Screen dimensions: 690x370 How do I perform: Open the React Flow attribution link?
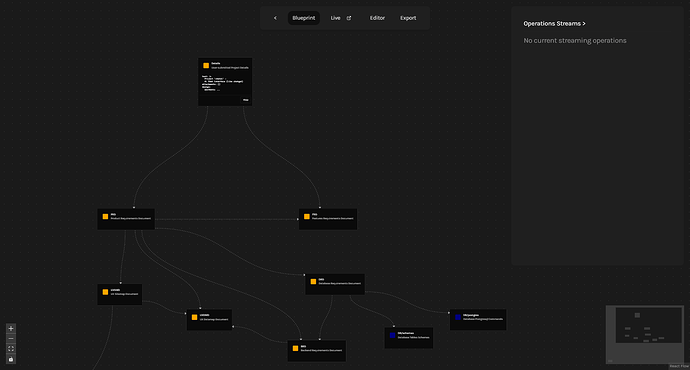pos(679,366)
